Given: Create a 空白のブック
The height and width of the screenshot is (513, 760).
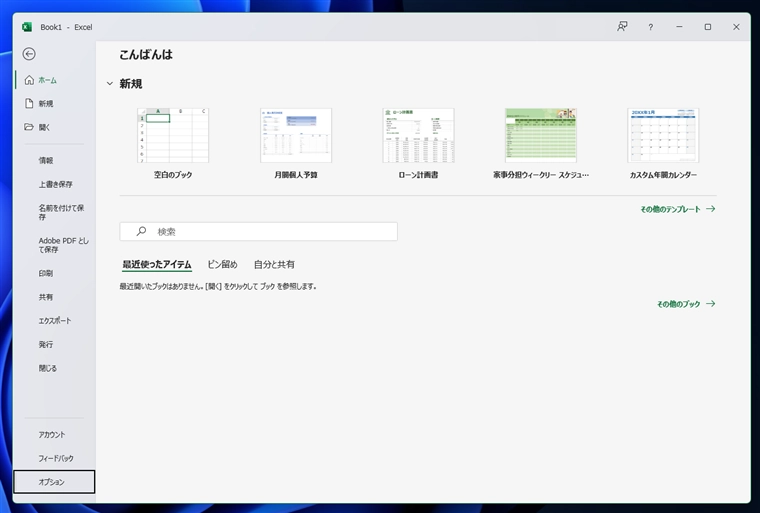Looking at the screenshot, I should pyautogui.click(x=173, y=144).
